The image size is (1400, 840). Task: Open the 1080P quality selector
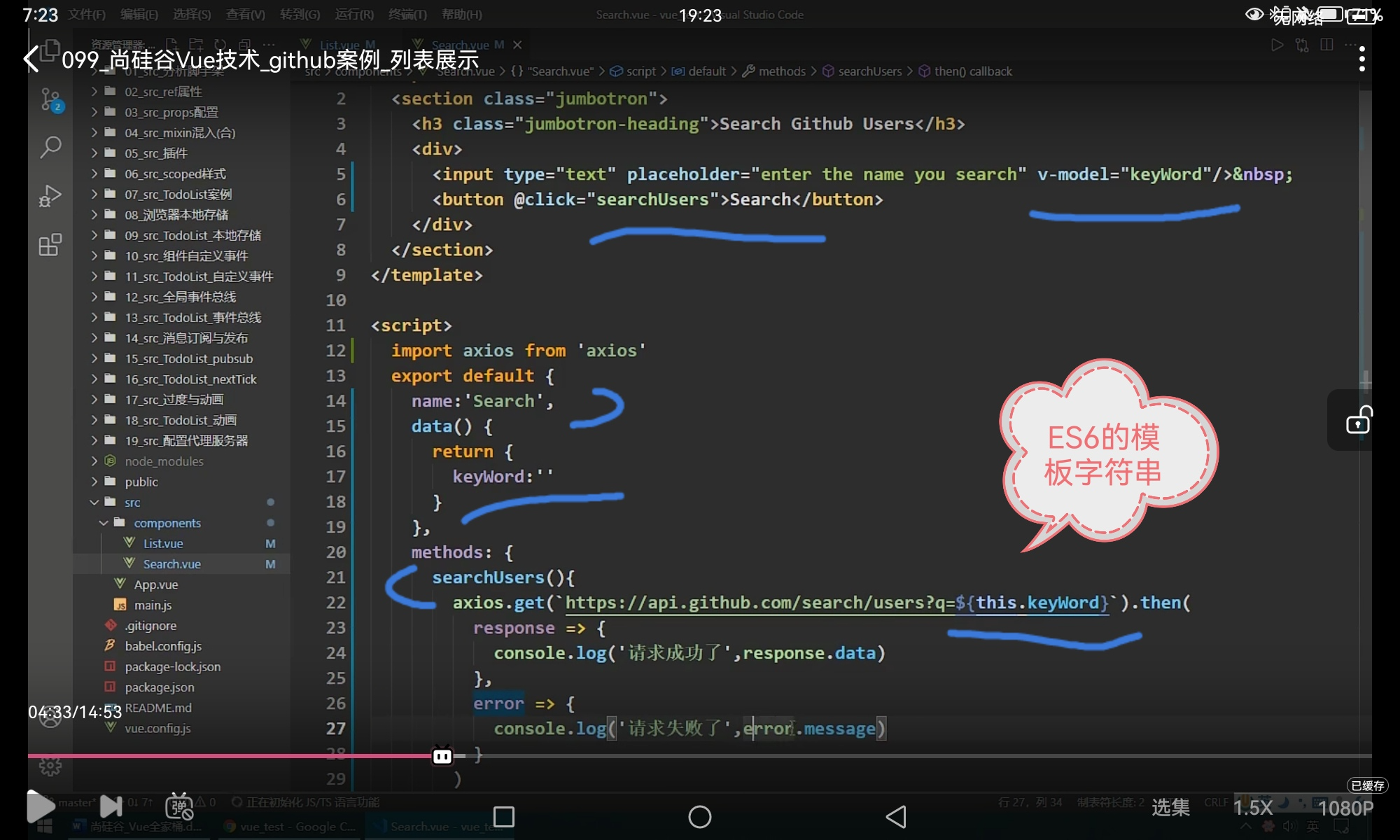1345,808
